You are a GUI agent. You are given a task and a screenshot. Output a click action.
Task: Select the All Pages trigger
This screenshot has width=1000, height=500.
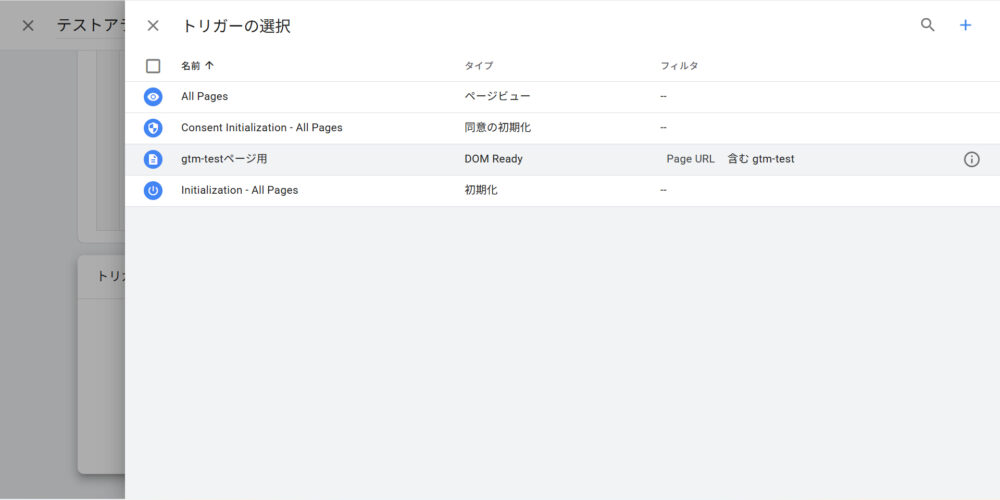205,97
